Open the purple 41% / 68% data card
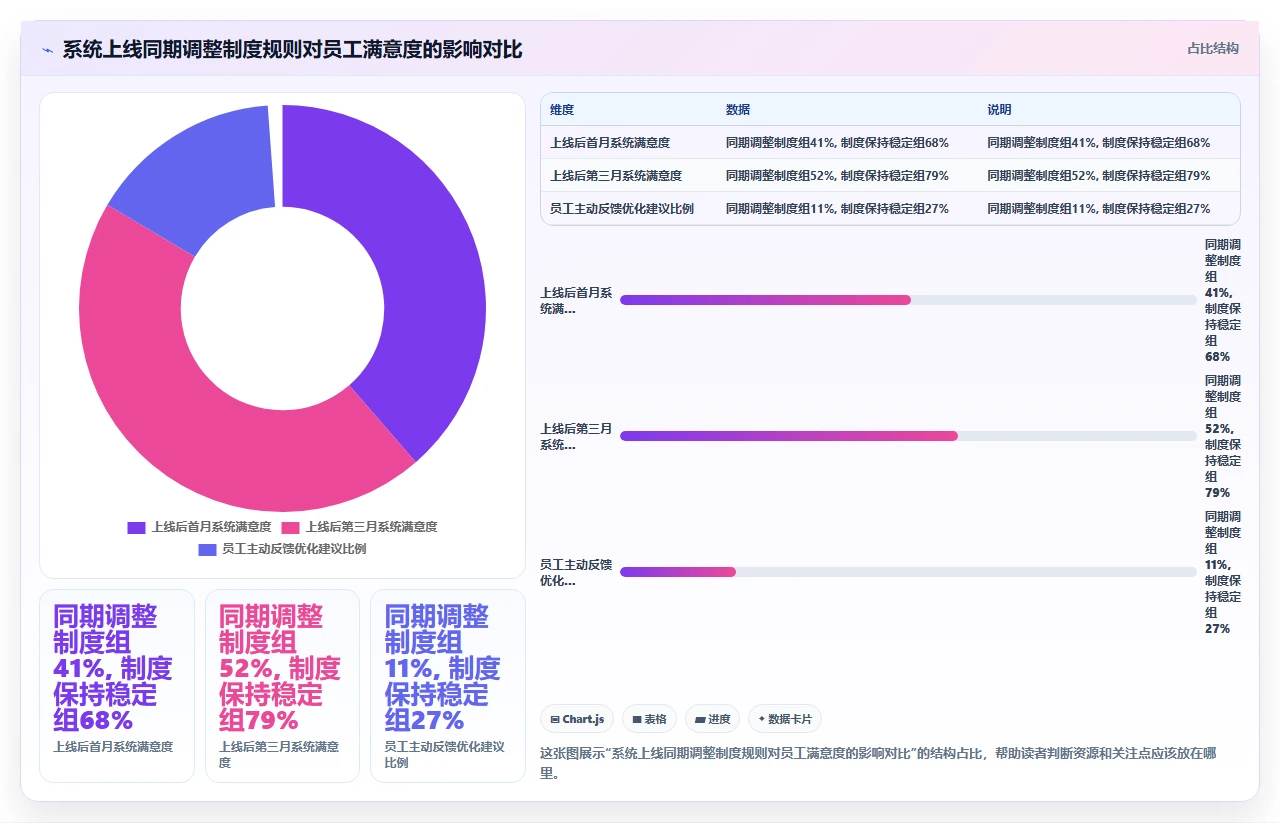The width and height of the screenshot is (1280, 823). (x=117, y=686)
